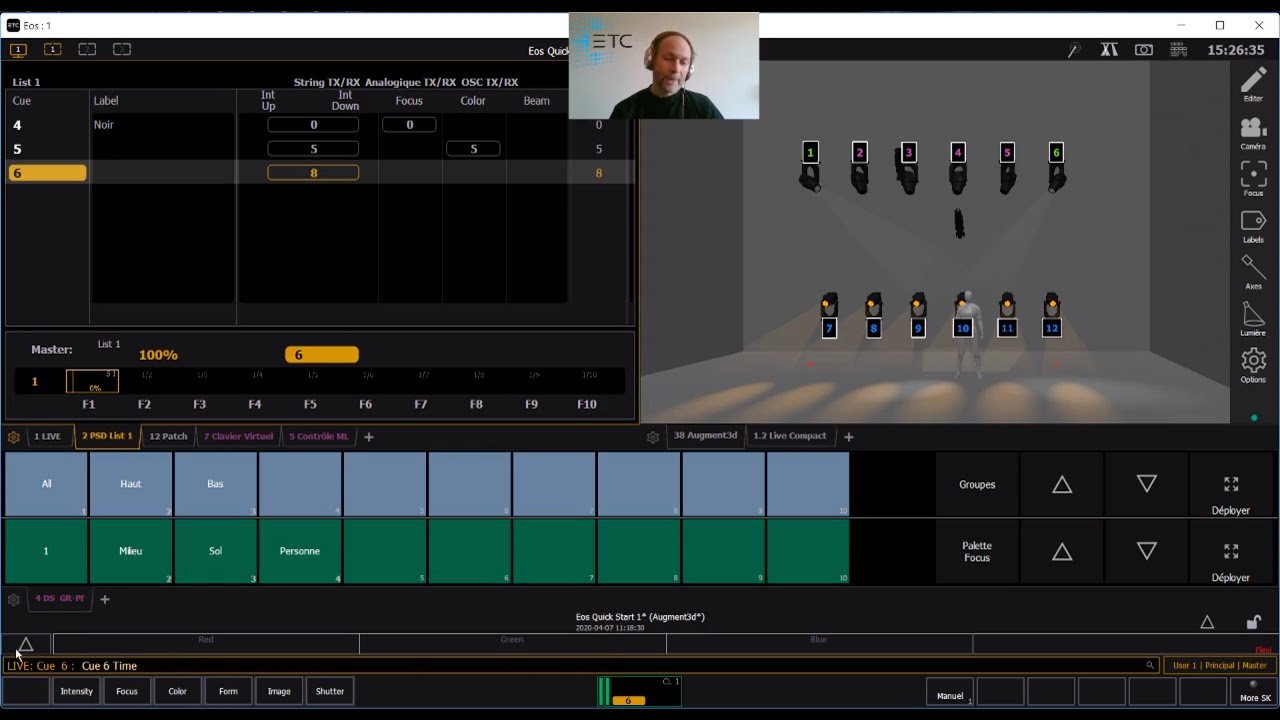The width and height of the screenshot is (1280, 720).
Task: Toggle the Lumière beam cone icon
Action: pyautogui.click(x=1253, y=319)
